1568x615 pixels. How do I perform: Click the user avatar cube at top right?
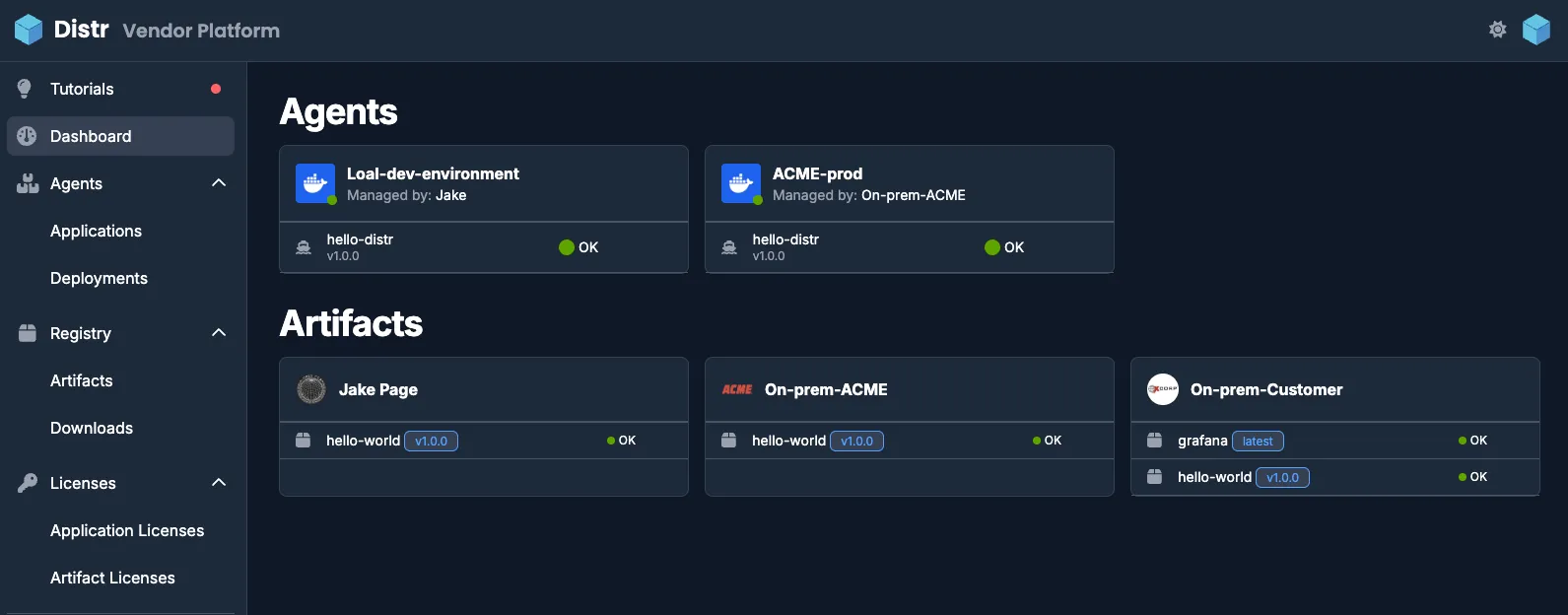point(1535,30)
